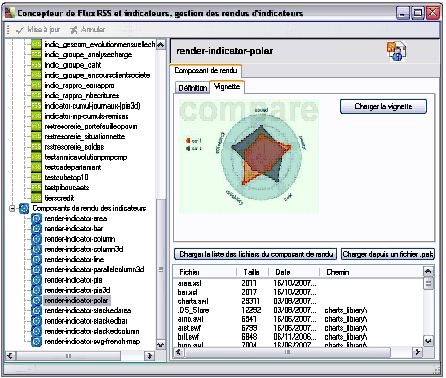Select the Vignette tab
Image resolution: width=446 pixels, height=378 pixels.
pyautogui.click(x=227, y=87)
